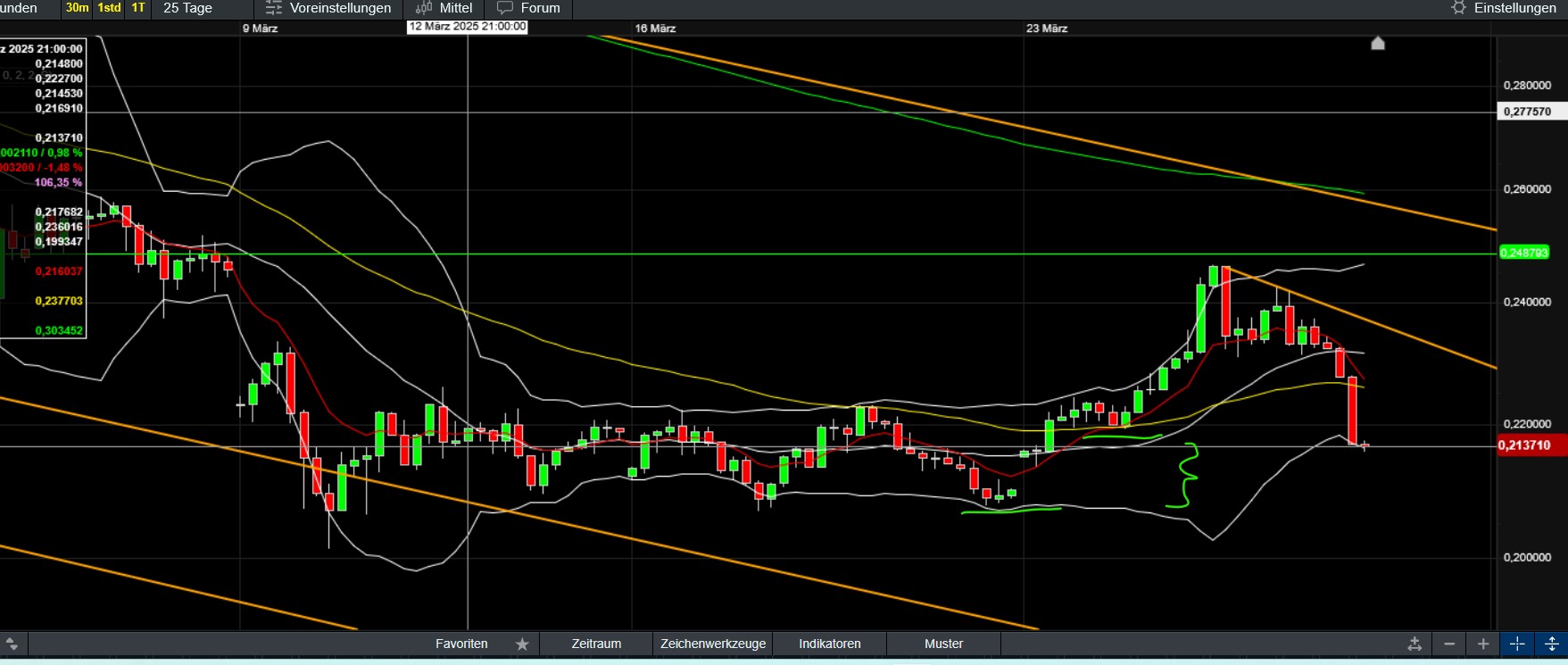1568x665 pixels.
Task: Click the 0,217682 value in the data box
Action: 59,212
